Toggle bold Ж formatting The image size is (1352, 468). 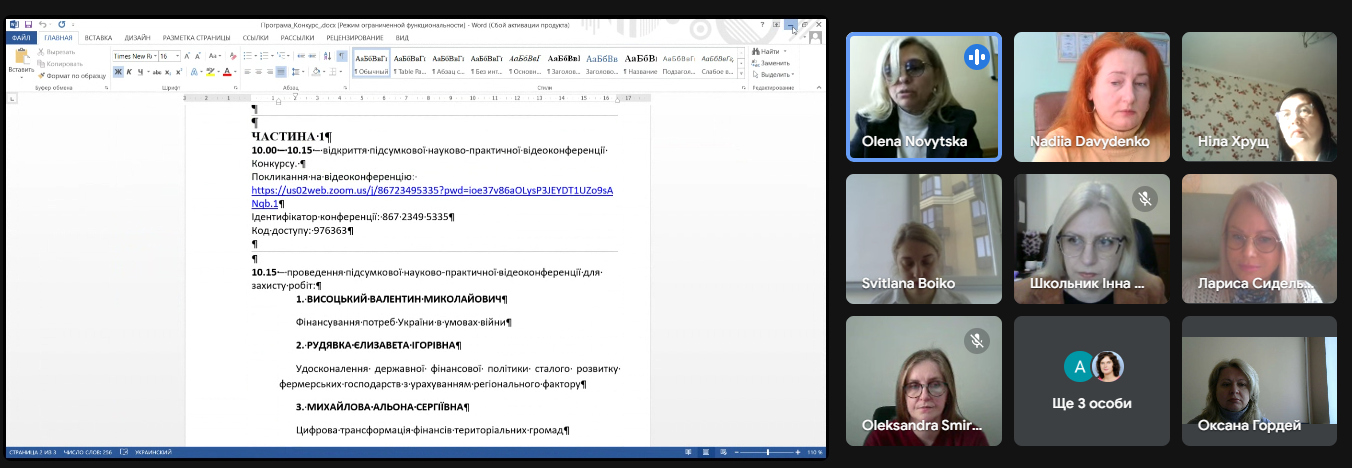tap(118, 72)
